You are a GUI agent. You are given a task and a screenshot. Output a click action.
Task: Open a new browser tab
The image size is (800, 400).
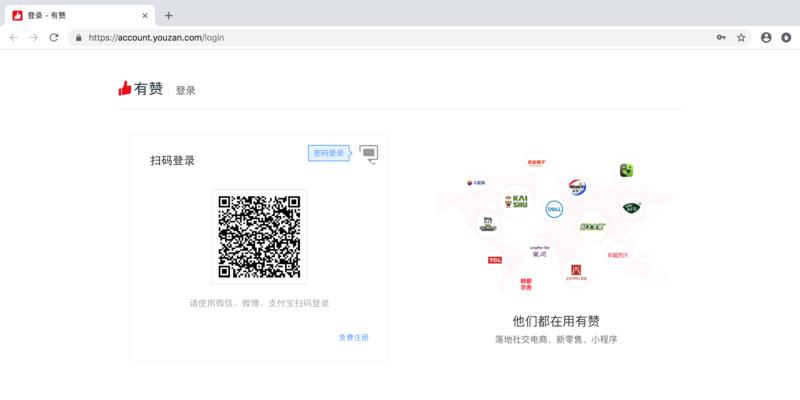tap(169, 15)
